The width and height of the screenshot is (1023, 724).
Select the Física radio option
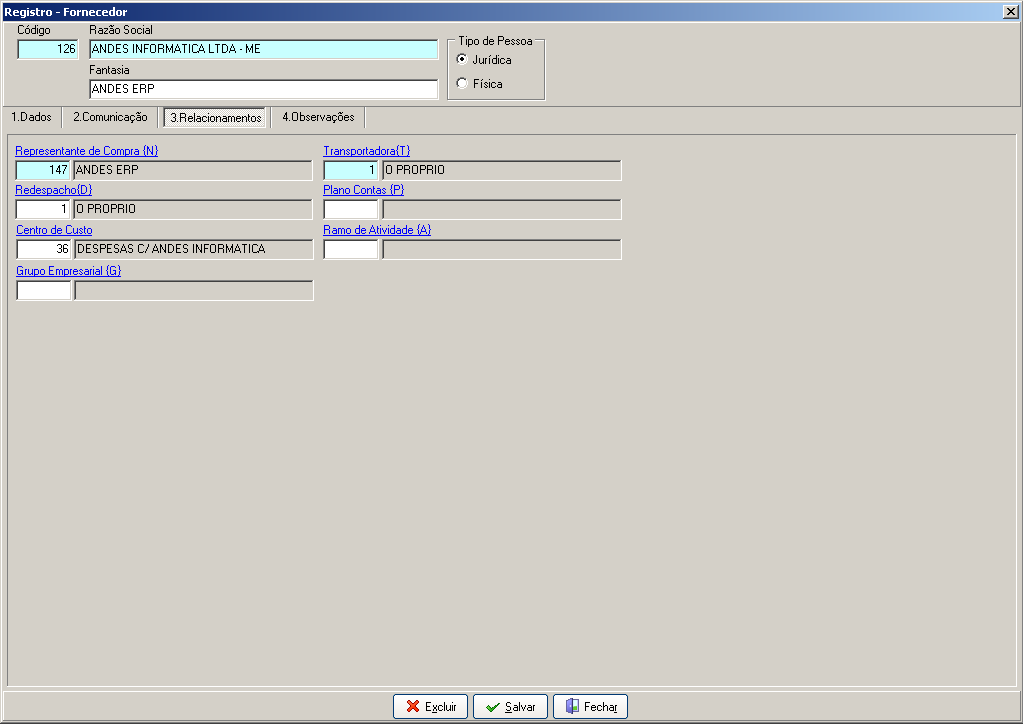click(462, 83)
